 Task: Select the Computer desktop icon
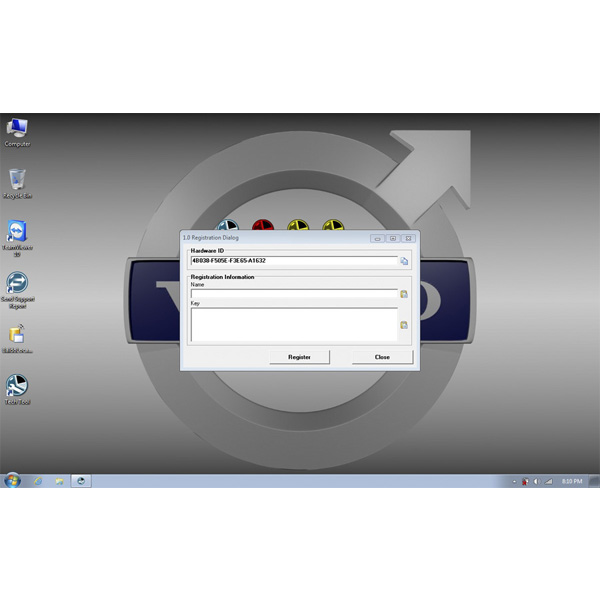coord(17,128)
